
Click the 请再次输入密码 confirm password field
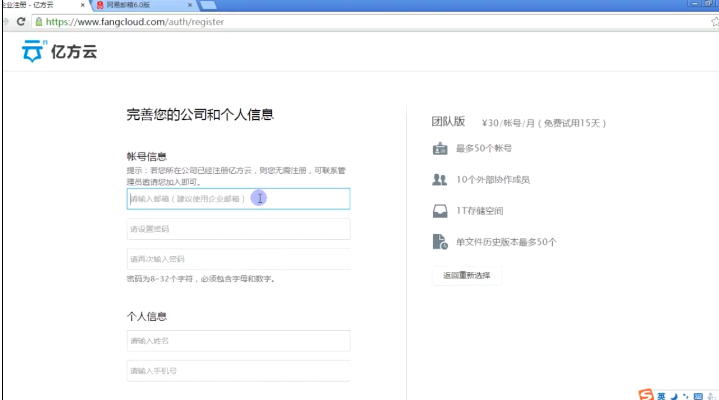pos(238,259)
